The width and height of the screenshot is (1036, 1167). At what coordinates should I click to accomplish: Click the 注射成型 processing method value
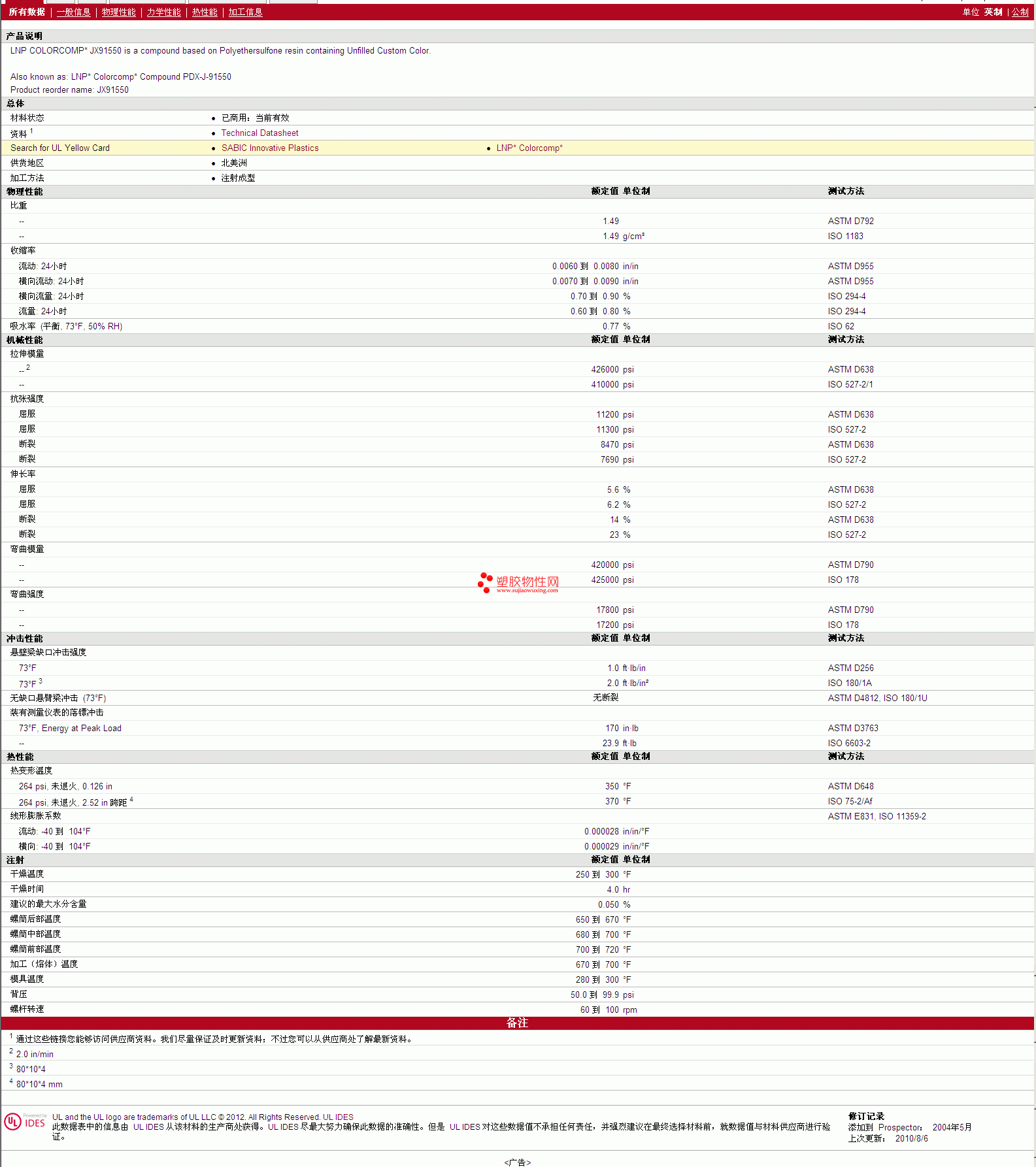click(238, 178)
